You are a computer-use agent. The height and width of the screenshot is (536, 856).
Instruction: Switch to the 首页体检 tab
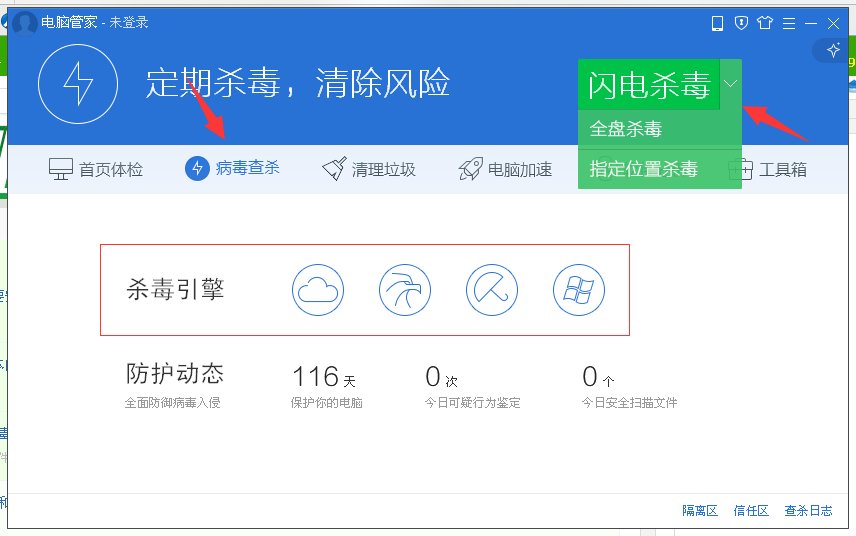click(x=96, y=169)
